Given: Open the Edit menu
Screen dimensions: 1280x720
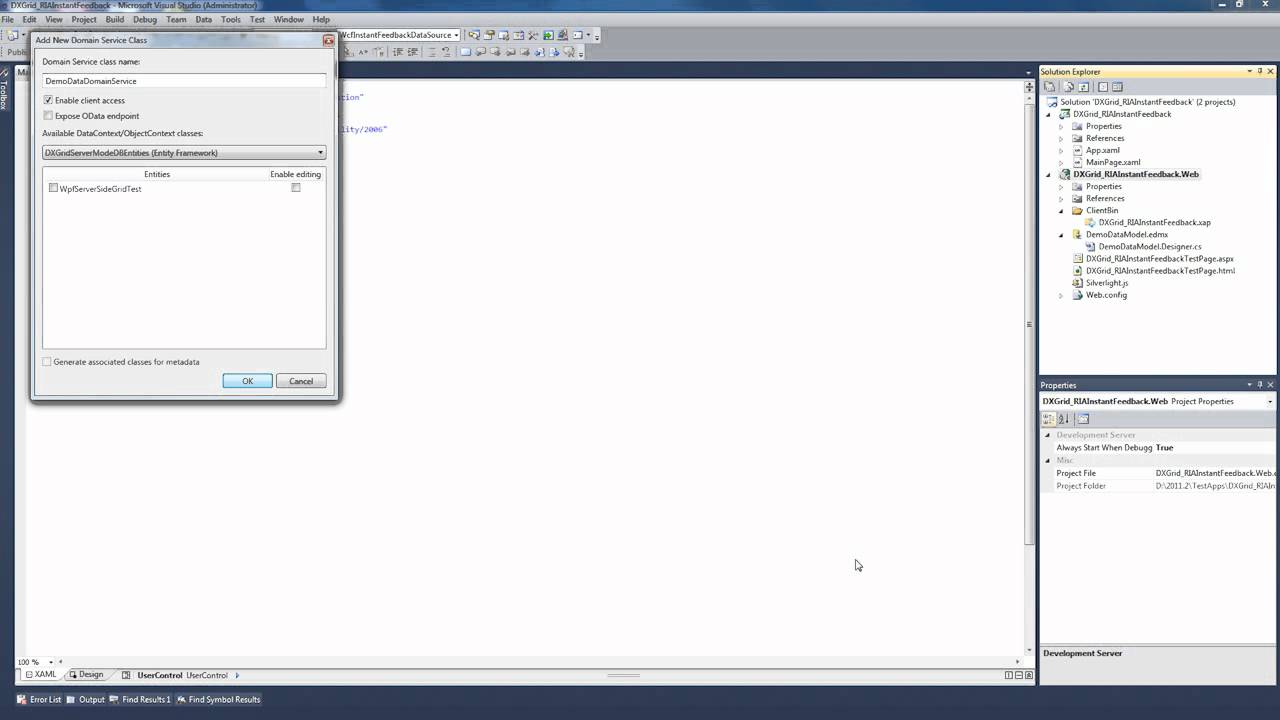Looking at the screenshot, I should [29, 19].
